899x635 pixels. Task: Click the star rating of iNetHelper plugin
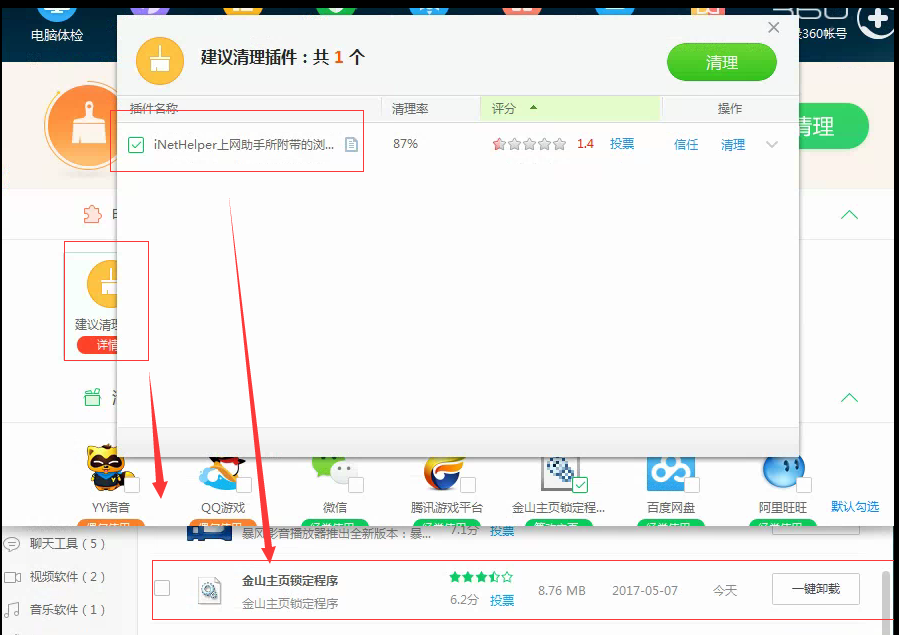pyautogui.click(x=529, y=144)
